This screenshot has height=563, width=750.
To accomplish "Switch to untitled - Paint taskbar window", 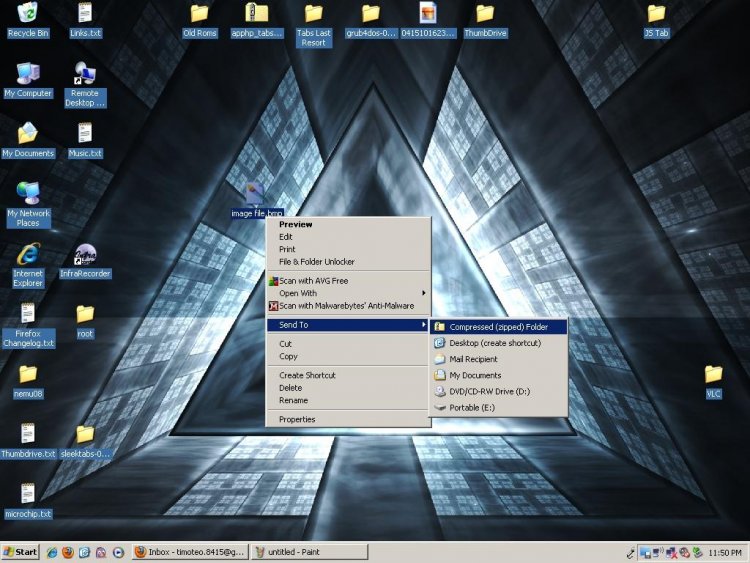I will [309, 552].
